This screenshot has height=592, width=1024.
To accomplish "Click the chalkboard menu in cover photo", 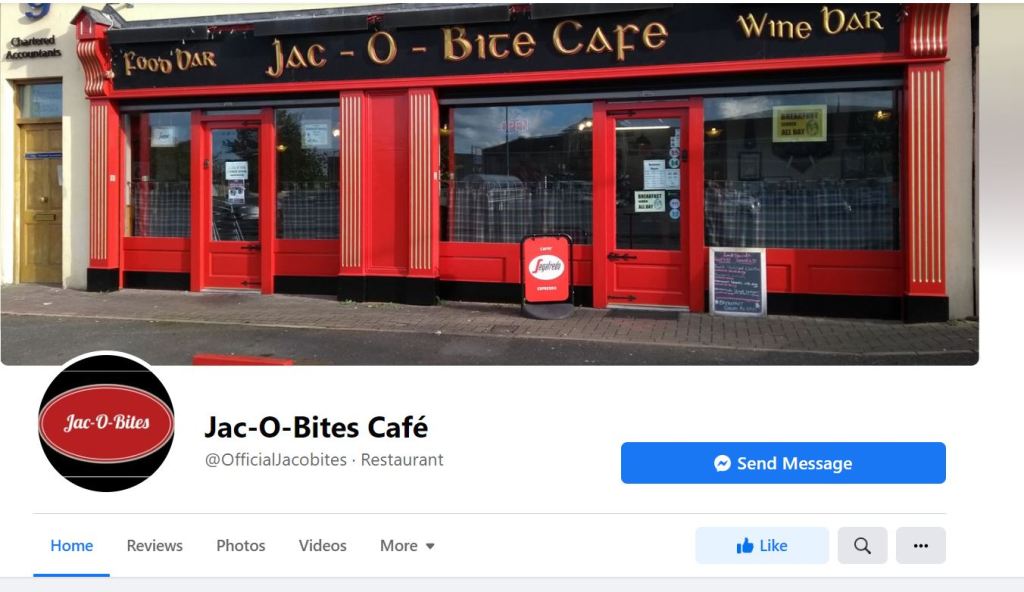I will coord(737,282).
